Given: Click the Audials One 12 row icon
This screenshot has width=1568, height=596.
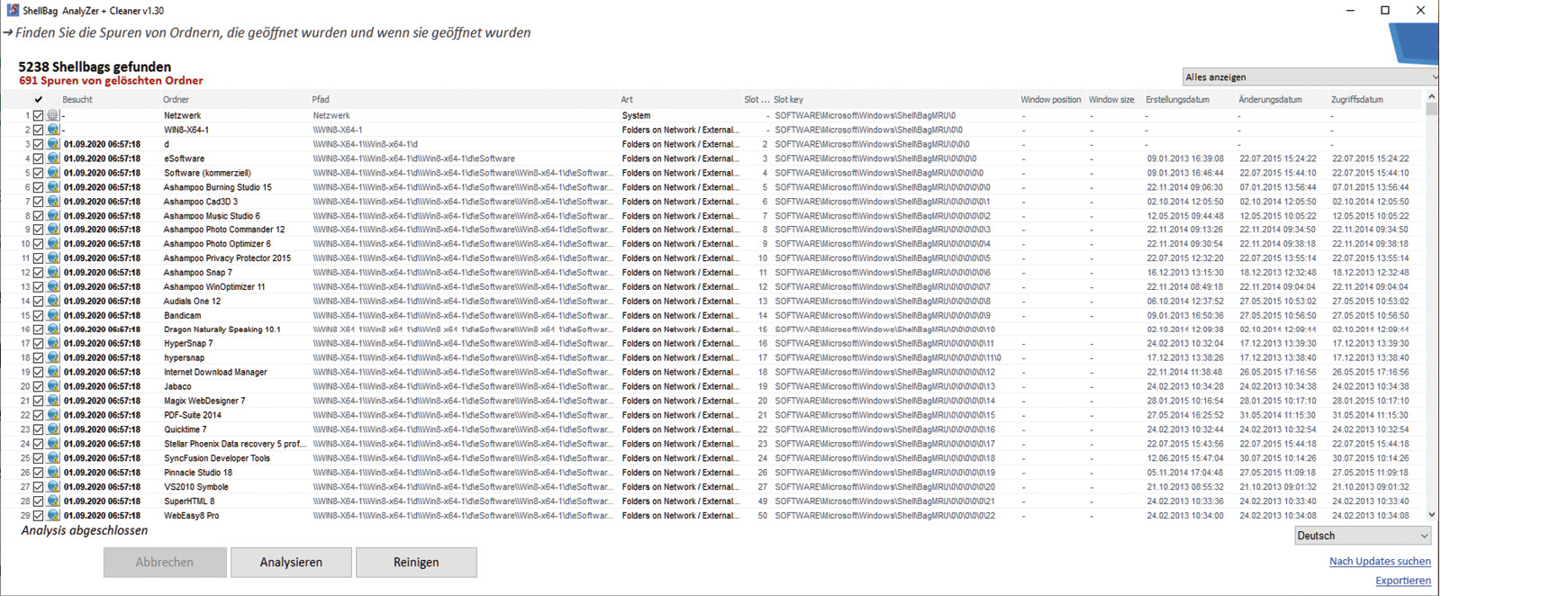Looking at the screenshot, I should [x=53, y=302].
